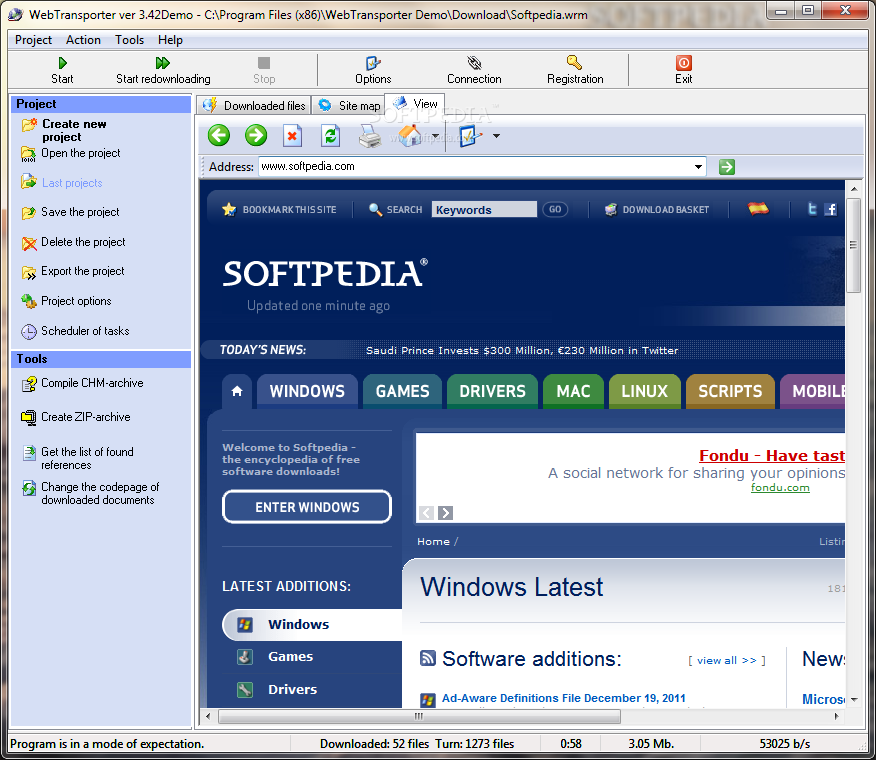The image size is (876, 760).
Task: Switch to Site map tab
Action: (349, 106)
